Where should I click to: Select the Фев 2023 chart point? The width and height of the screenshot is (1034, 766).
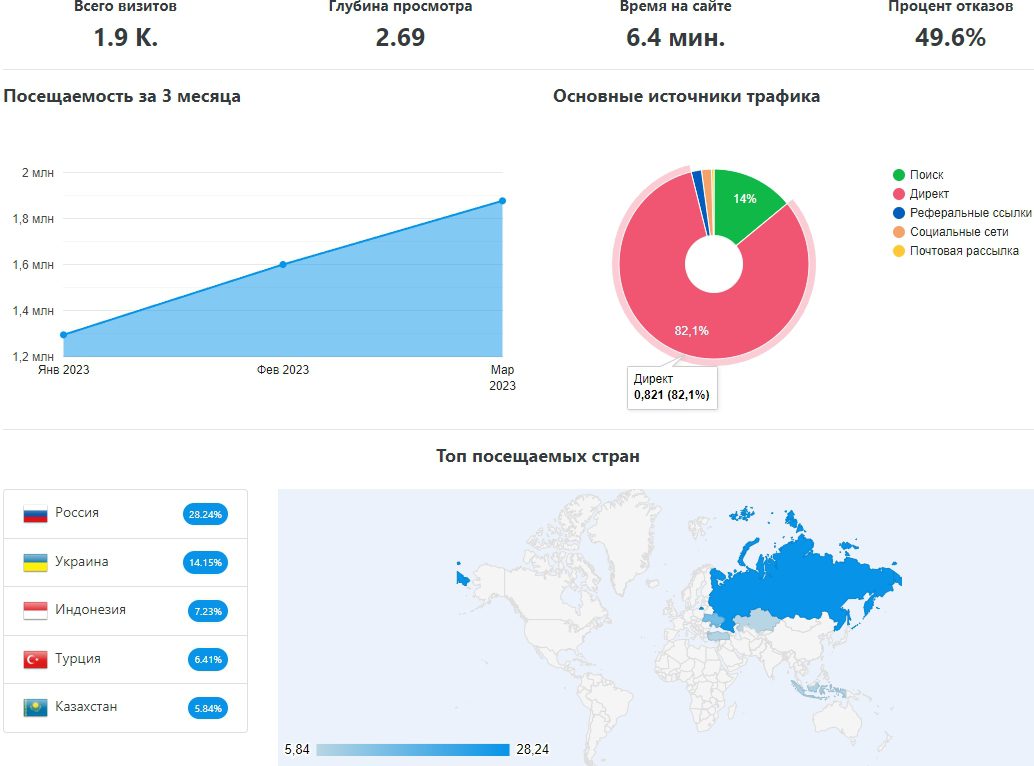pyautogui.click(x=283, y=264)
